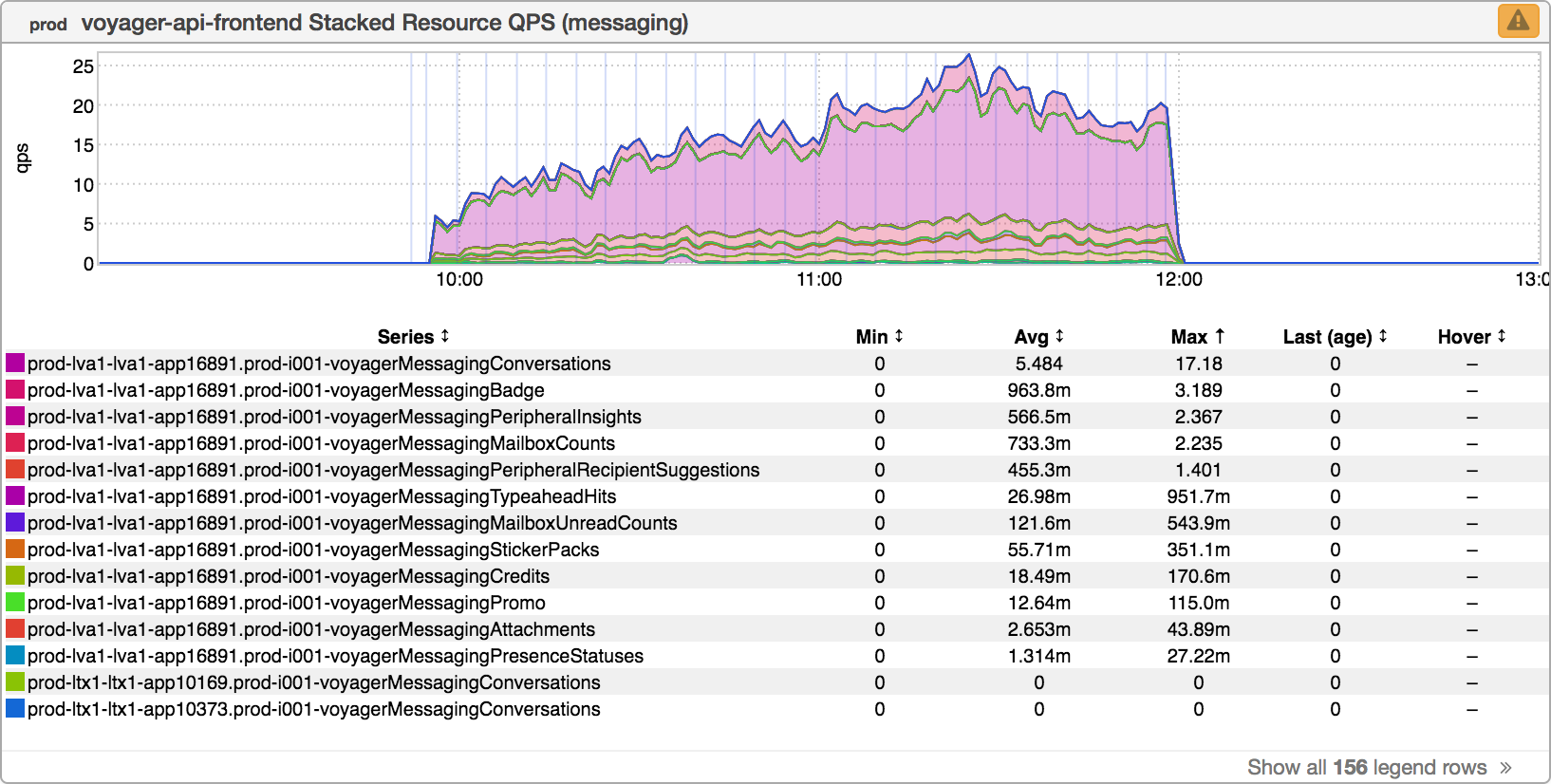This screenshot has width=1551, height=784.
Task: Select voyagerMessagingTypeaheadHits legend row
Action: pyautogui.click(x=321, y=496)
